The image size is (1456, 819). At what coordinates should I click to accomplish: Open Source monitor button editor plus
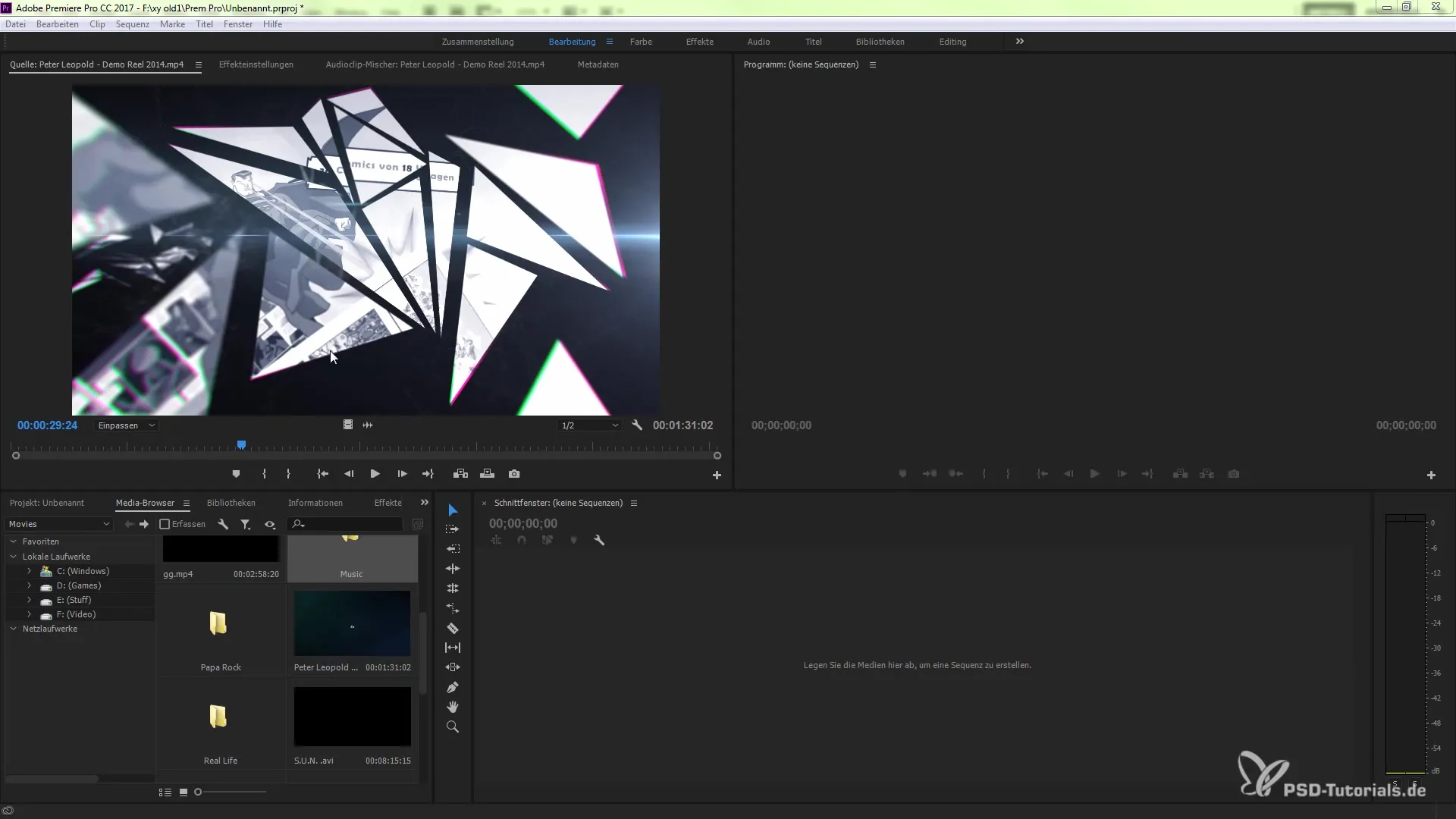pyautogui.click(x=717, y=475)
